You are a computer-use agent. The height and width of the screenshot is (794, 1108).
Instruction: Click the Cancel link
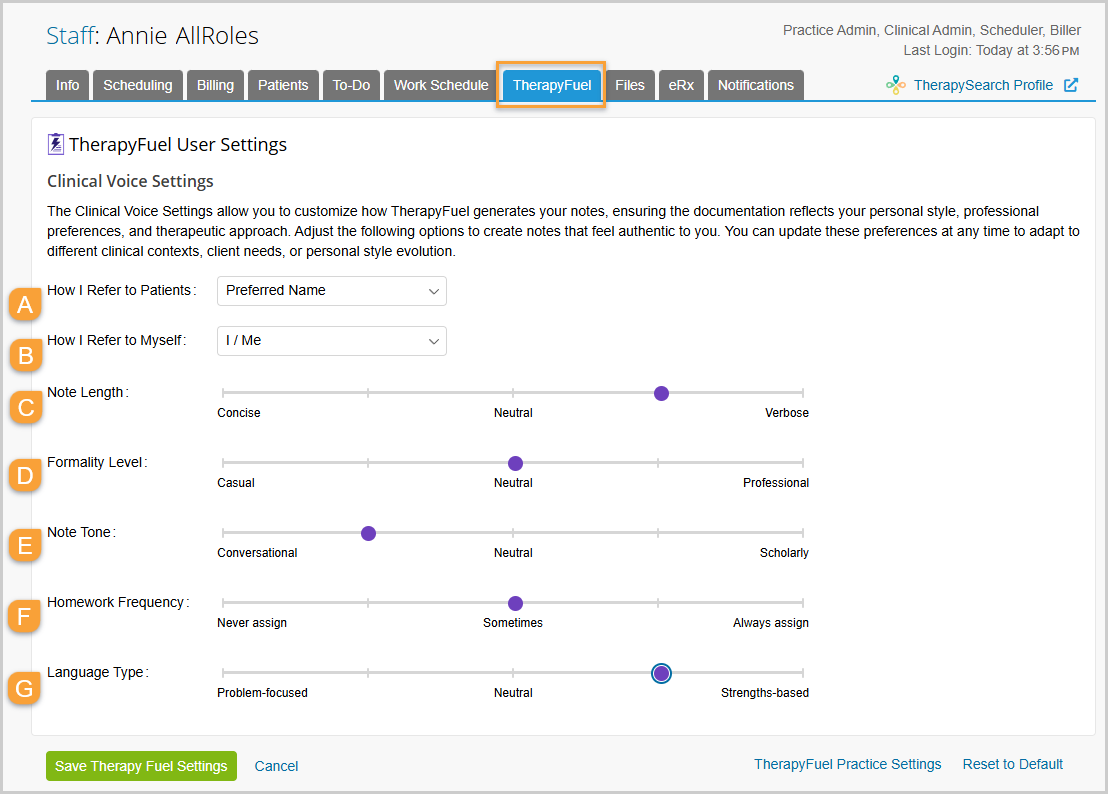[x=276, y=766]
